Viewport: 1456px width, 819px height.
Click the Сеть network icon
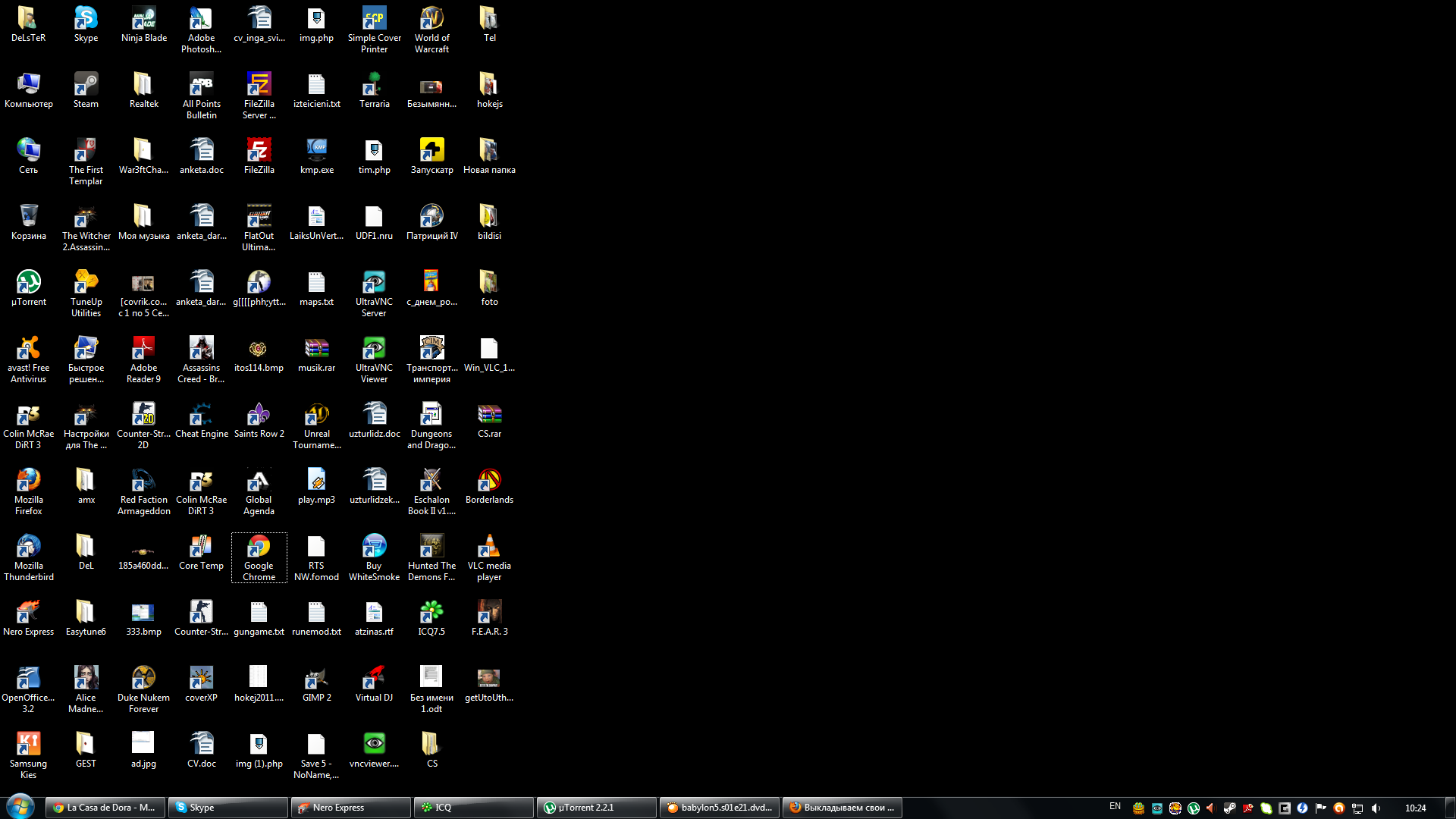[28, 156]
